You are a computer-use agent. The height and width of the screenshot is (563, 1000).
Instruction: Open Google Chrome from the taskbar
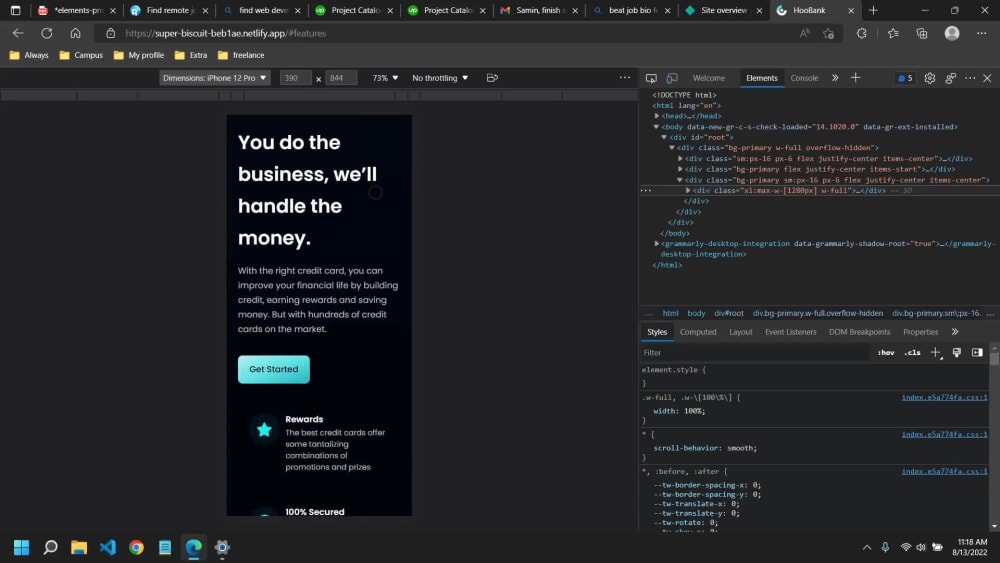[136, 547]
